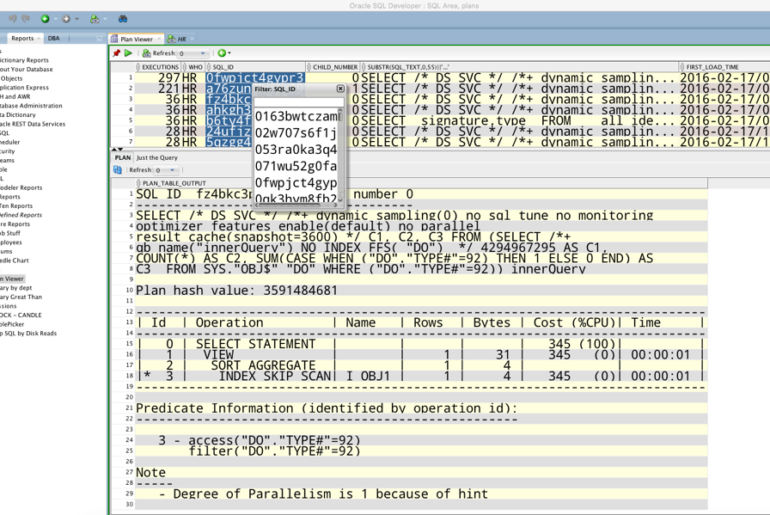
Task: Click the FIRST_LOAD_TIME column header
Action: 713,67
